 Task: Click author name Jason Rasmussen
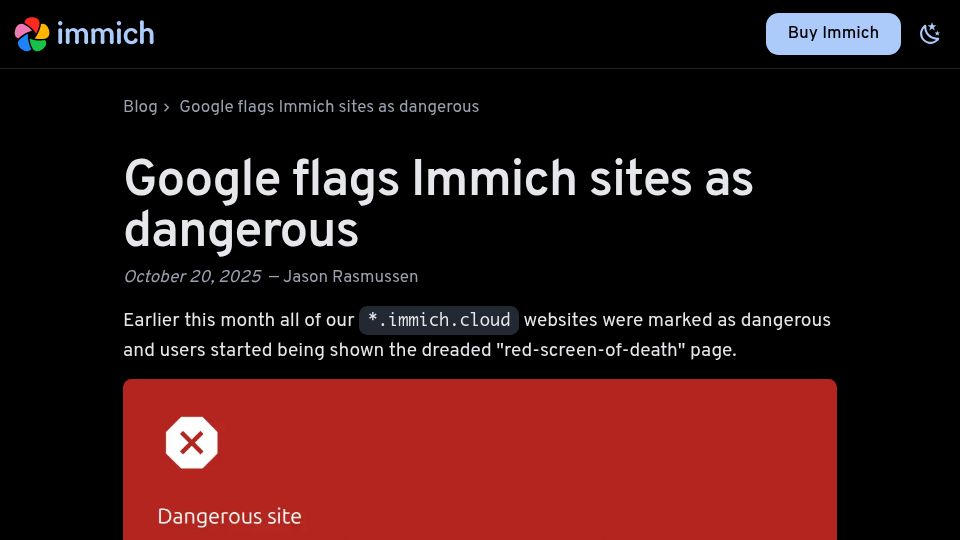point(350,277)
